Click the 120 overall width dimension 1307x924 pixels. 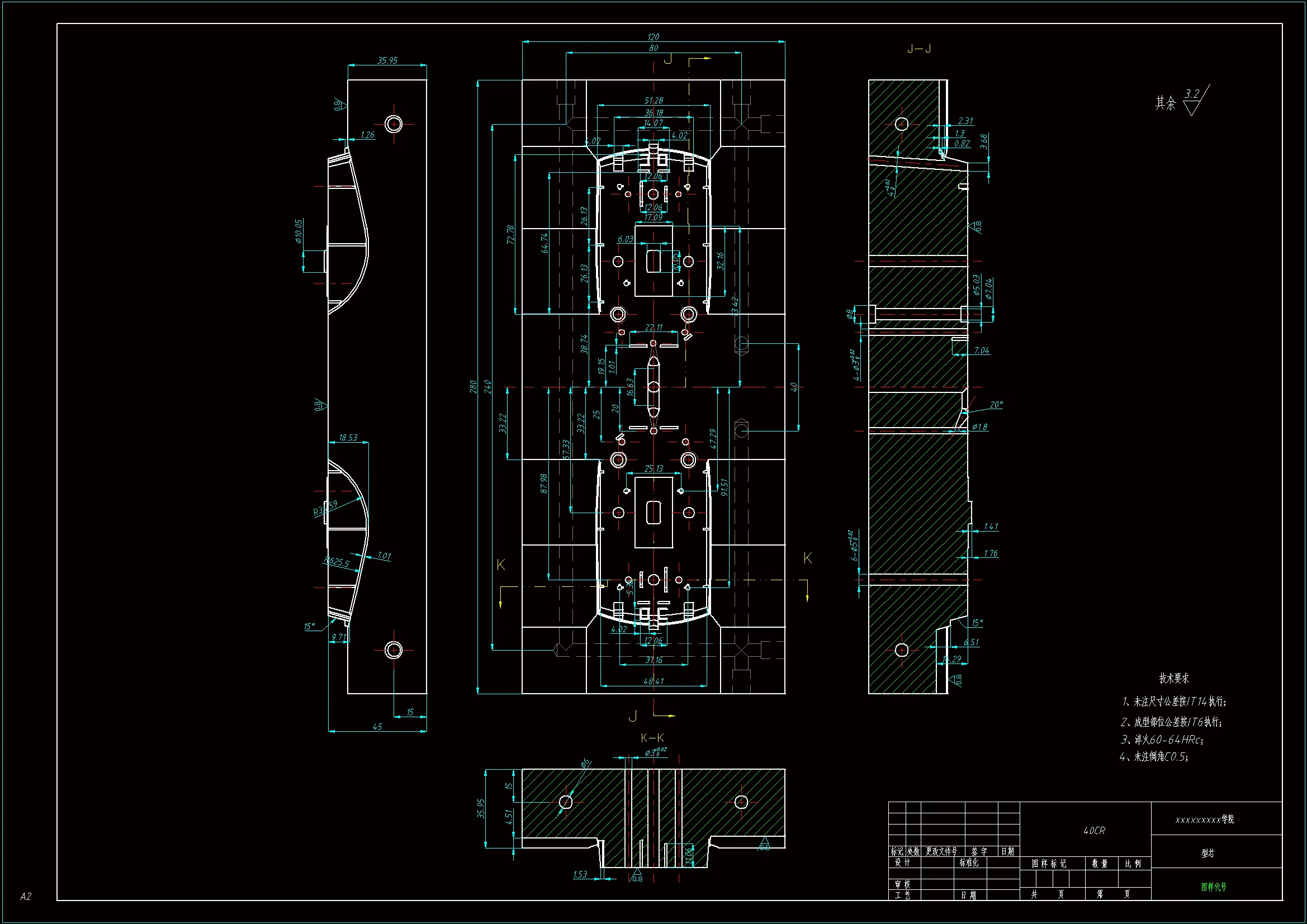coord(653,37)
